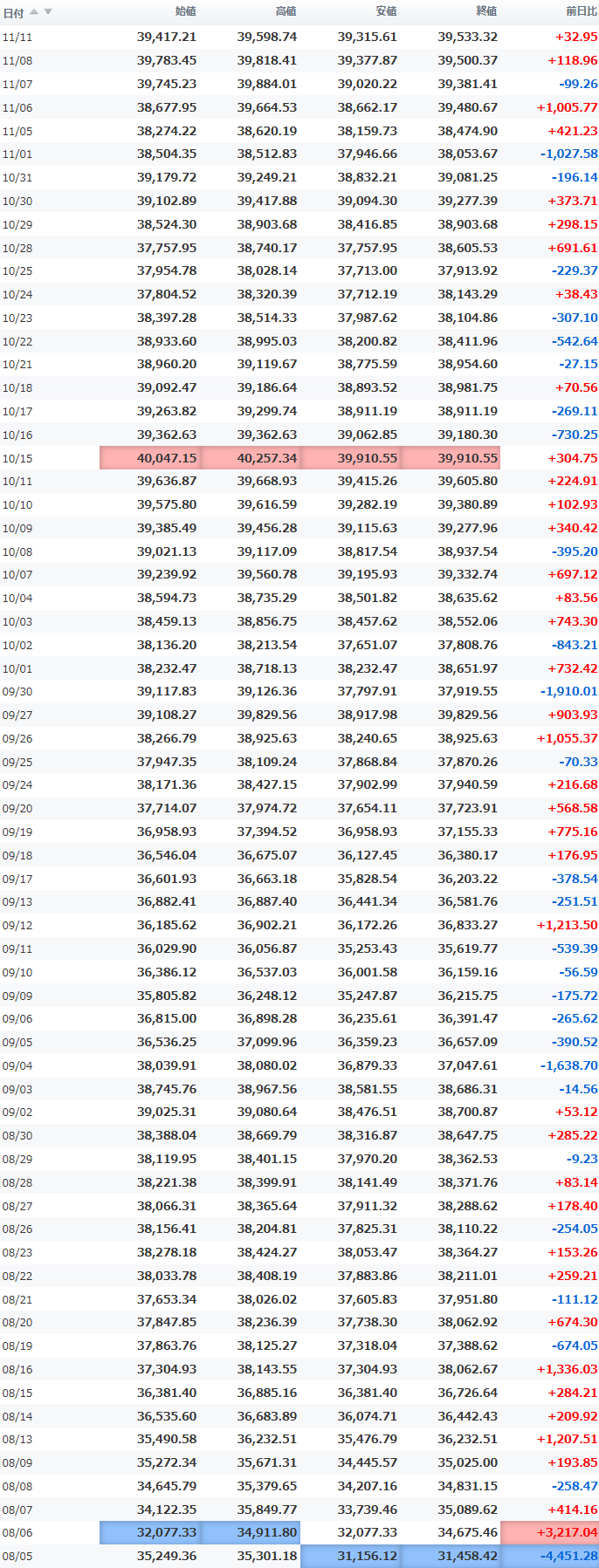Select the highlighted open 40,047.15
Image resolution: width=599 pixels, height=1568 pixels.
[x=150, y=458]
